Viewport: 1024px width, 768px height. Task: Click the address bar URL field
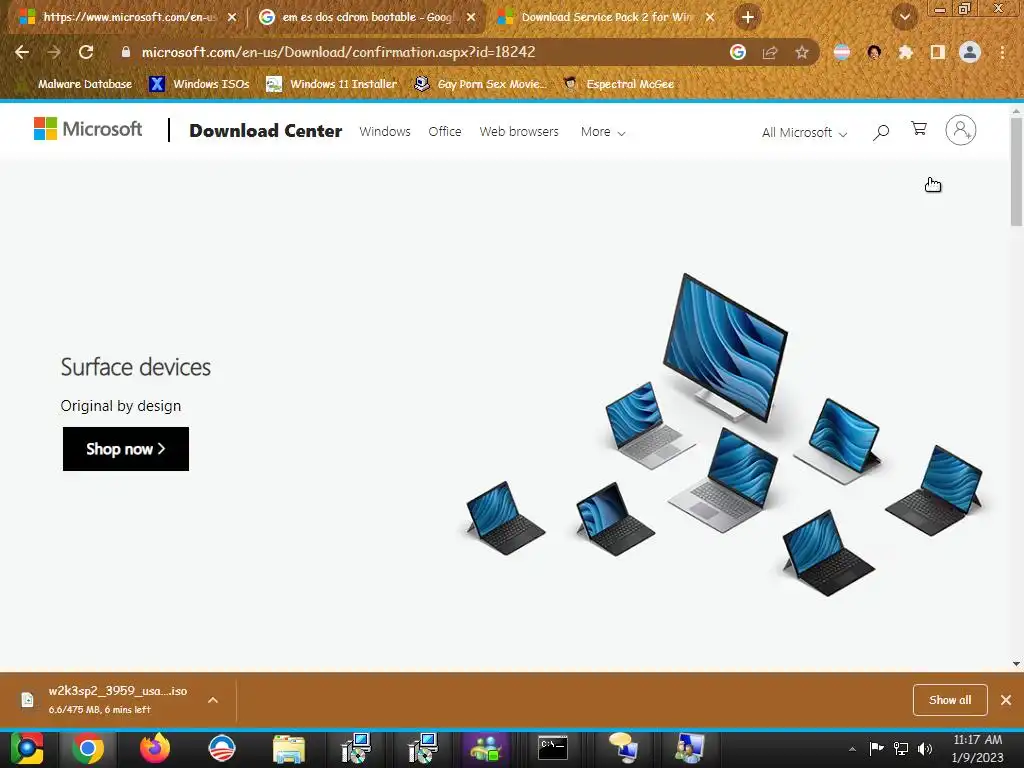point(418,52)
